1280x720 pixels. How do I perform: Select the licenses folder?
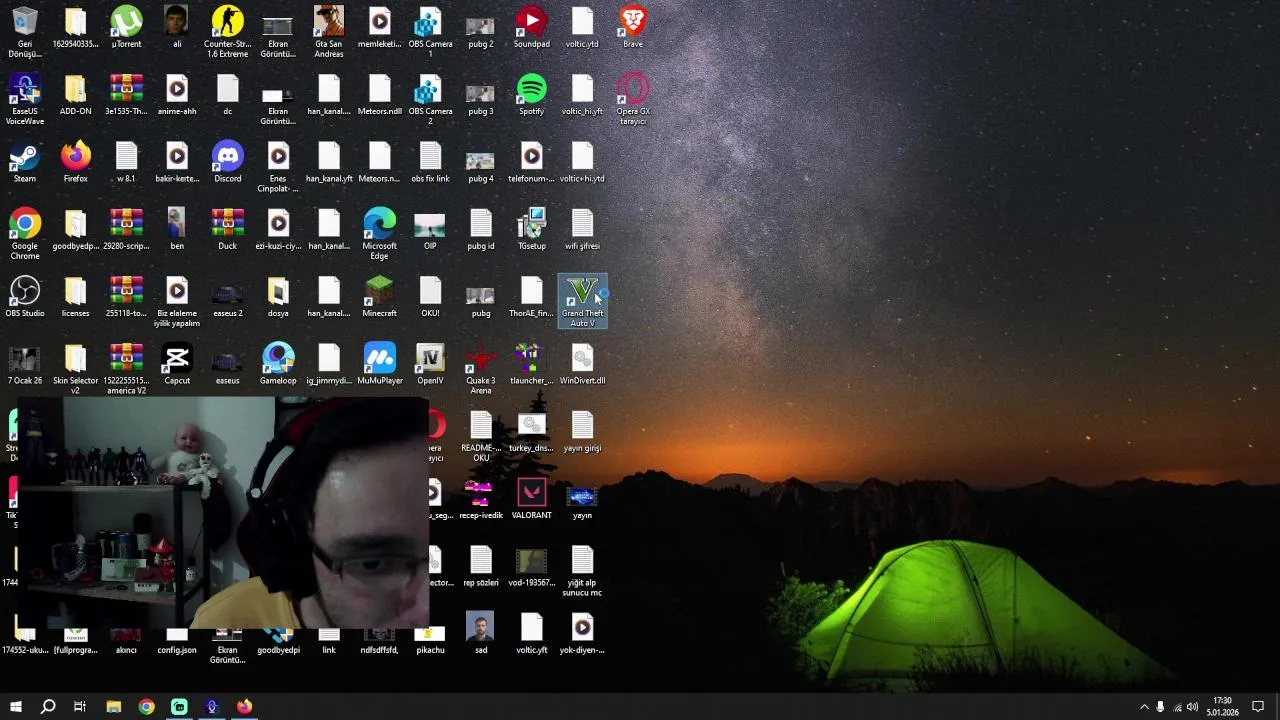click(75, 296)
